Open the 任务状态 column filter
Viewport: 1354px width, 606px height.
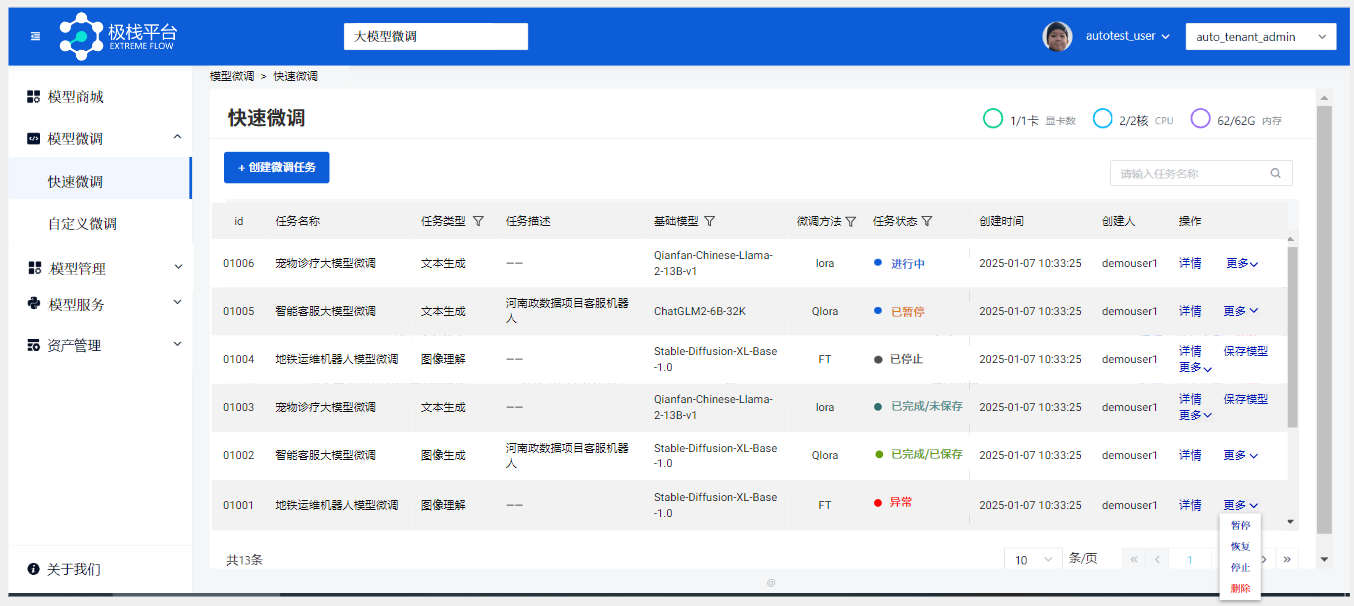[928, 221]
